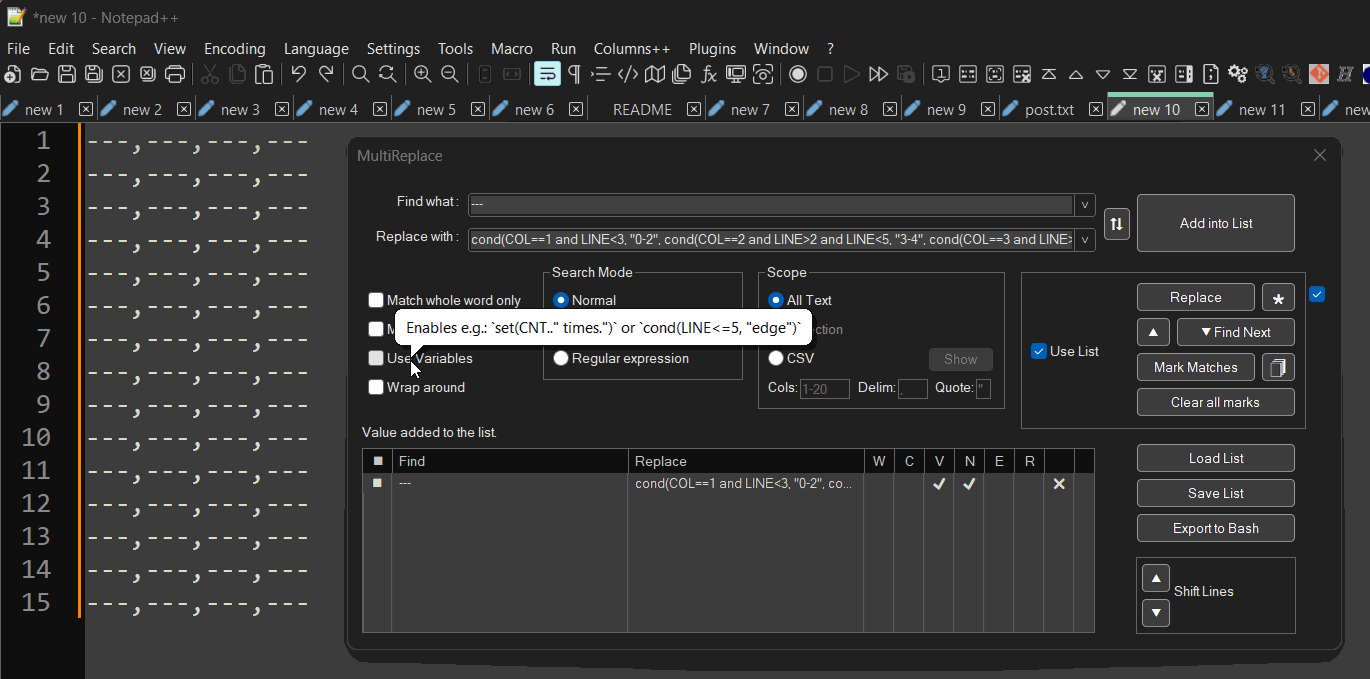
Task: Click the Export to Bash button
Action: [x=1215, y=528]
